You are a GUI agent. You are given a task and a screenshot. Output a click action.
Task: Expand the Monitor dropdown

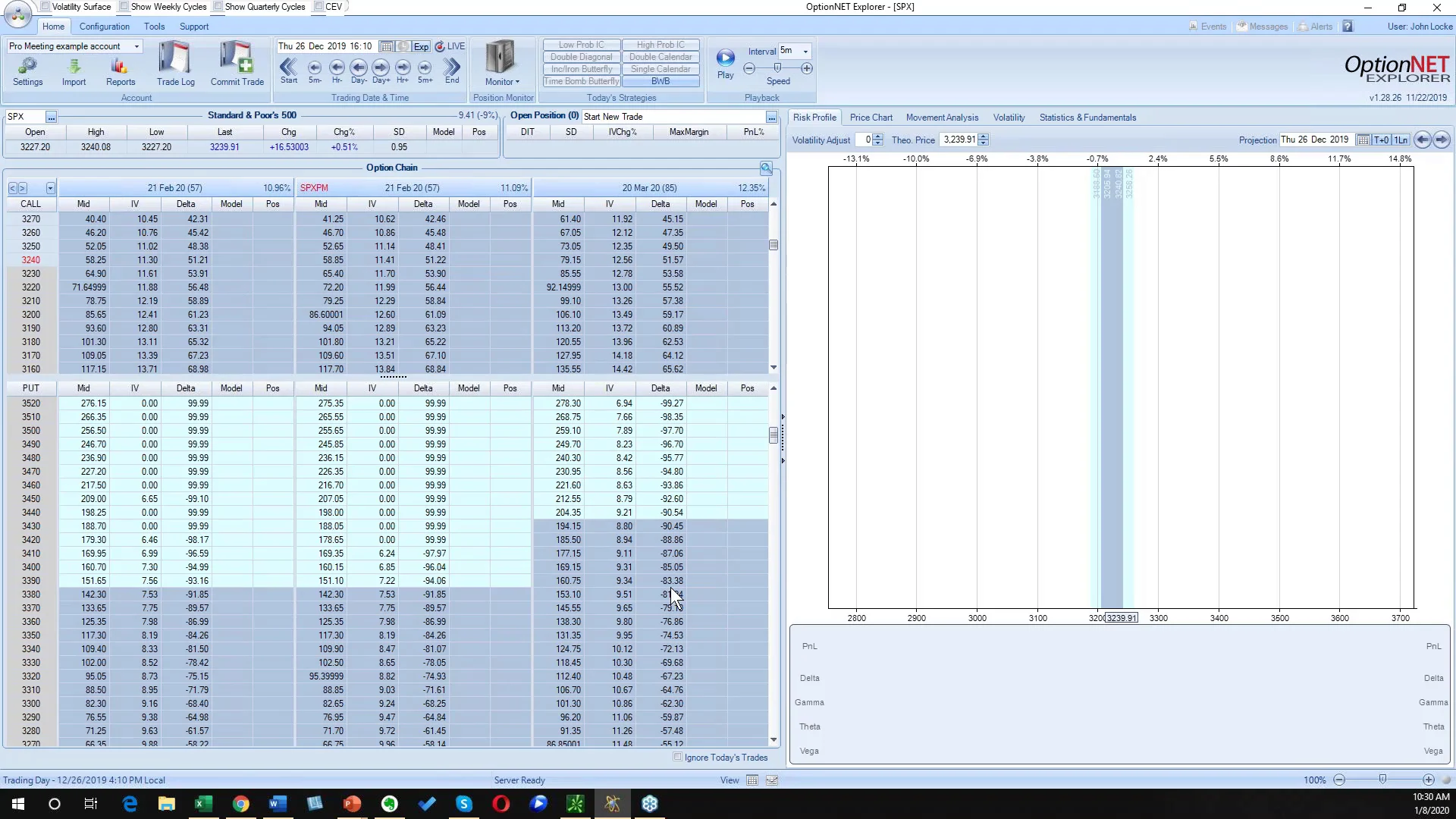point(502,82)
